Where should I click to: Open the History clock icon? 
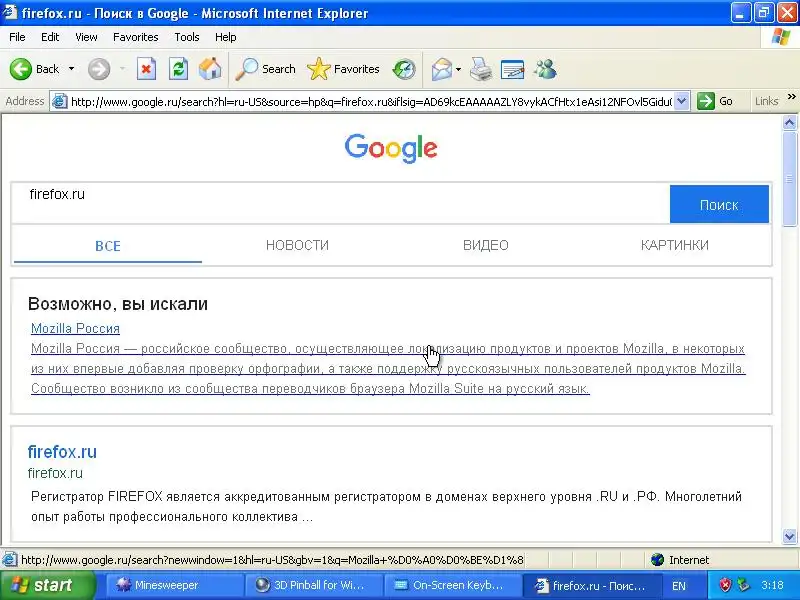point(404,69)
